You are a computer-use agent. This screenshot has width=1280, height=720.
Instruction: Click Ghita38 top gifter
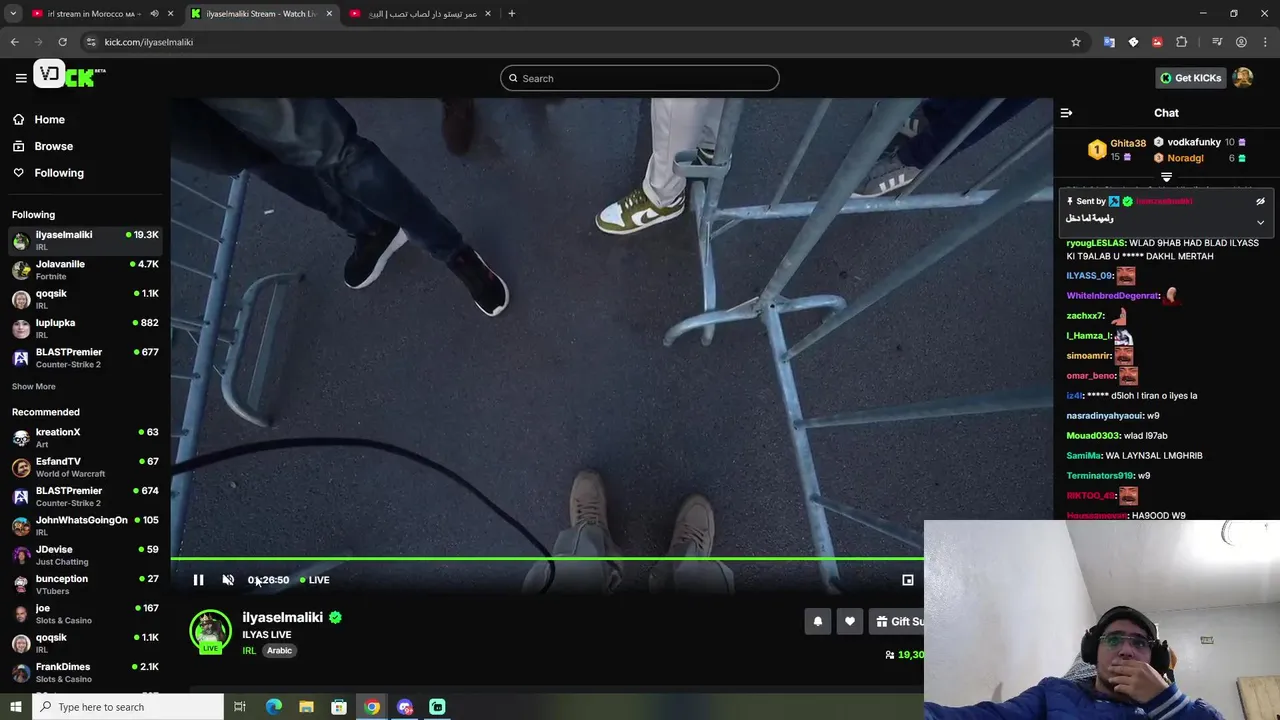[1128, 143]
